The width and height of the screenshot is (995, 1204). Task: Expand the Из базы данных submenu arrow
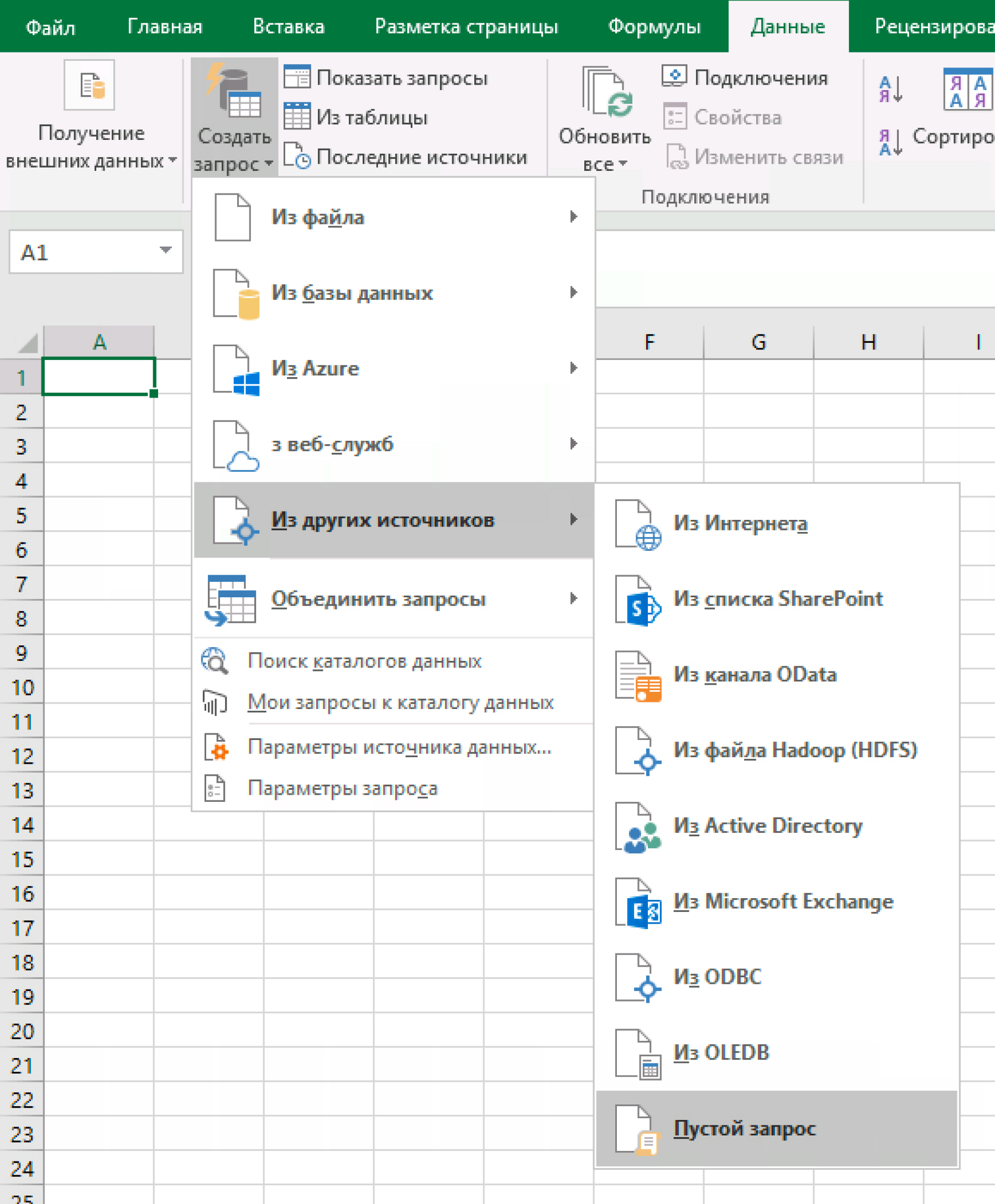point(573,293)
